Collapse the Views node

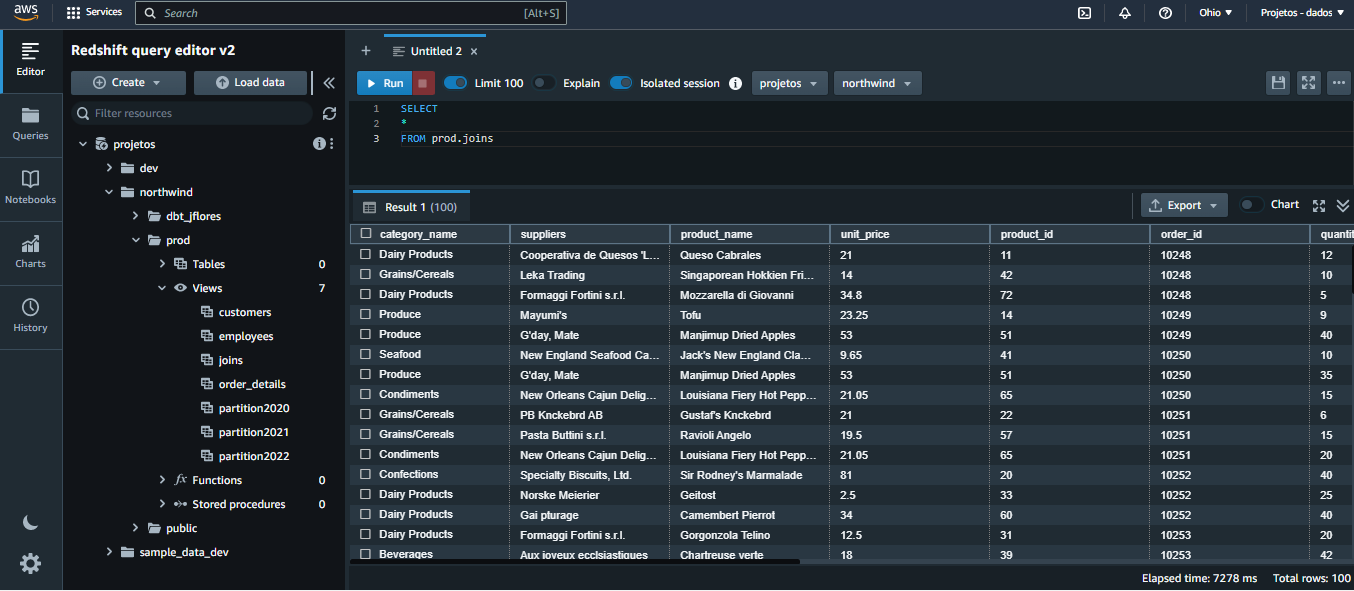tap(161, 288)
